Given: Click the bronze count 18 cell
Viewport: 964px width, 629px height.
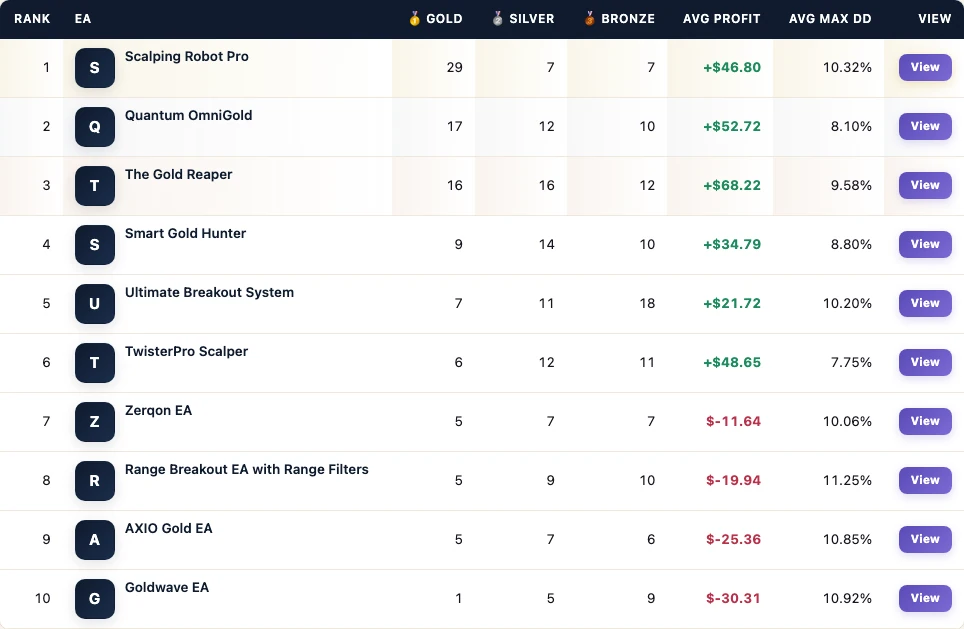Looking at the screenshot, I should pyautogui.click(x=647, y=304).
